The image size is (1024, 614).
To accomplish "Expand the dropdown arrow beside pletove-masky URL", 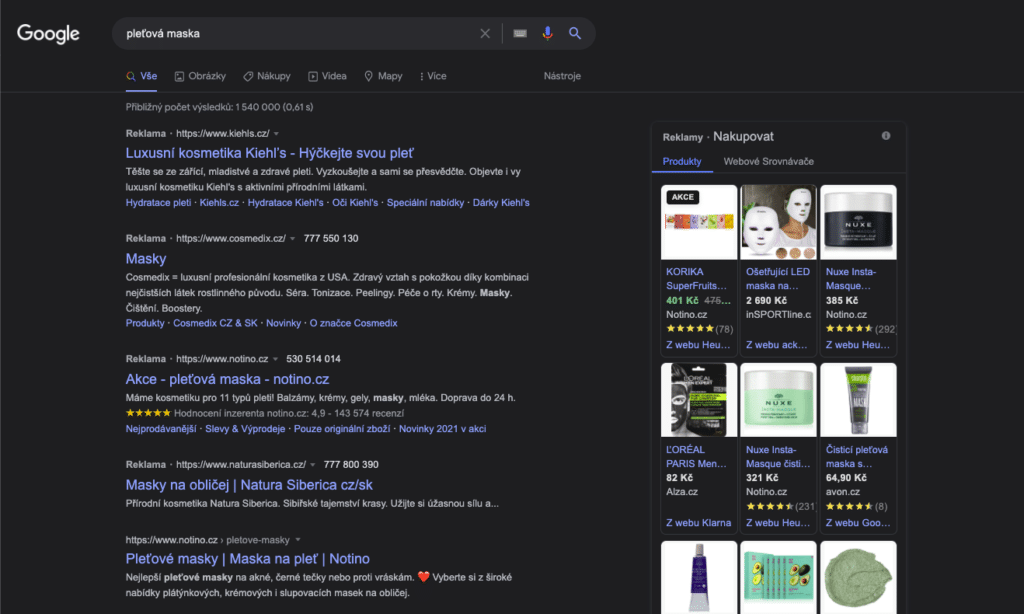I will [298, 540].
